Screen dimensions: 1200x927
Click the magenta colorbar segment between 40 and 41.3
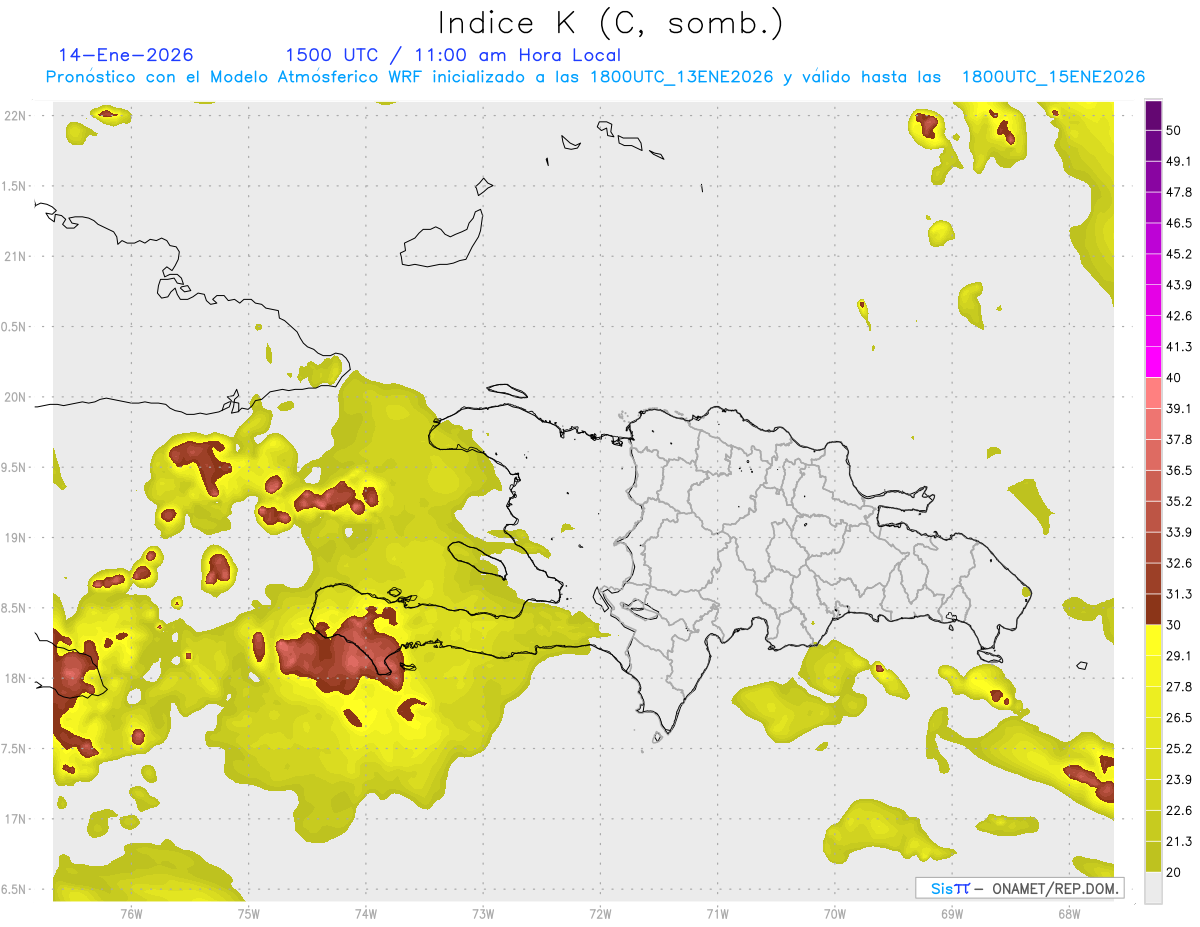click(1153, 362)
